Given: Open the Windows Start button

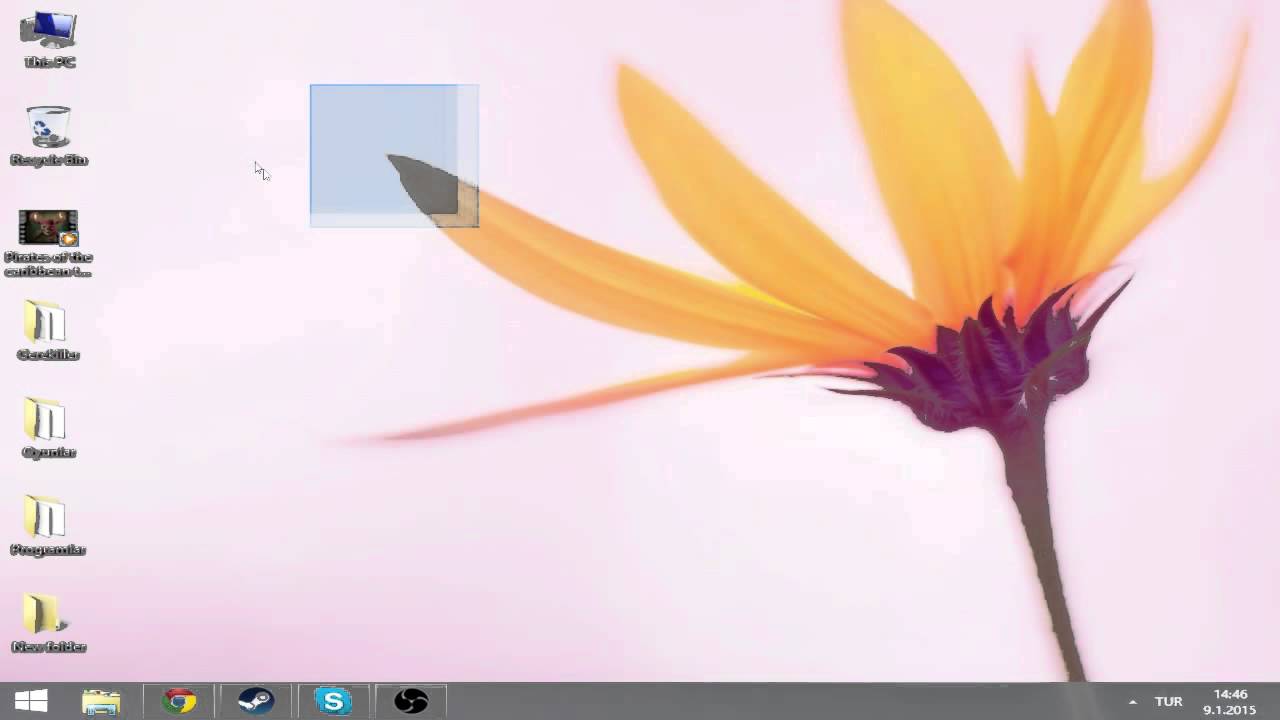Looking at the screenshot, I should (x=31, y=701).
